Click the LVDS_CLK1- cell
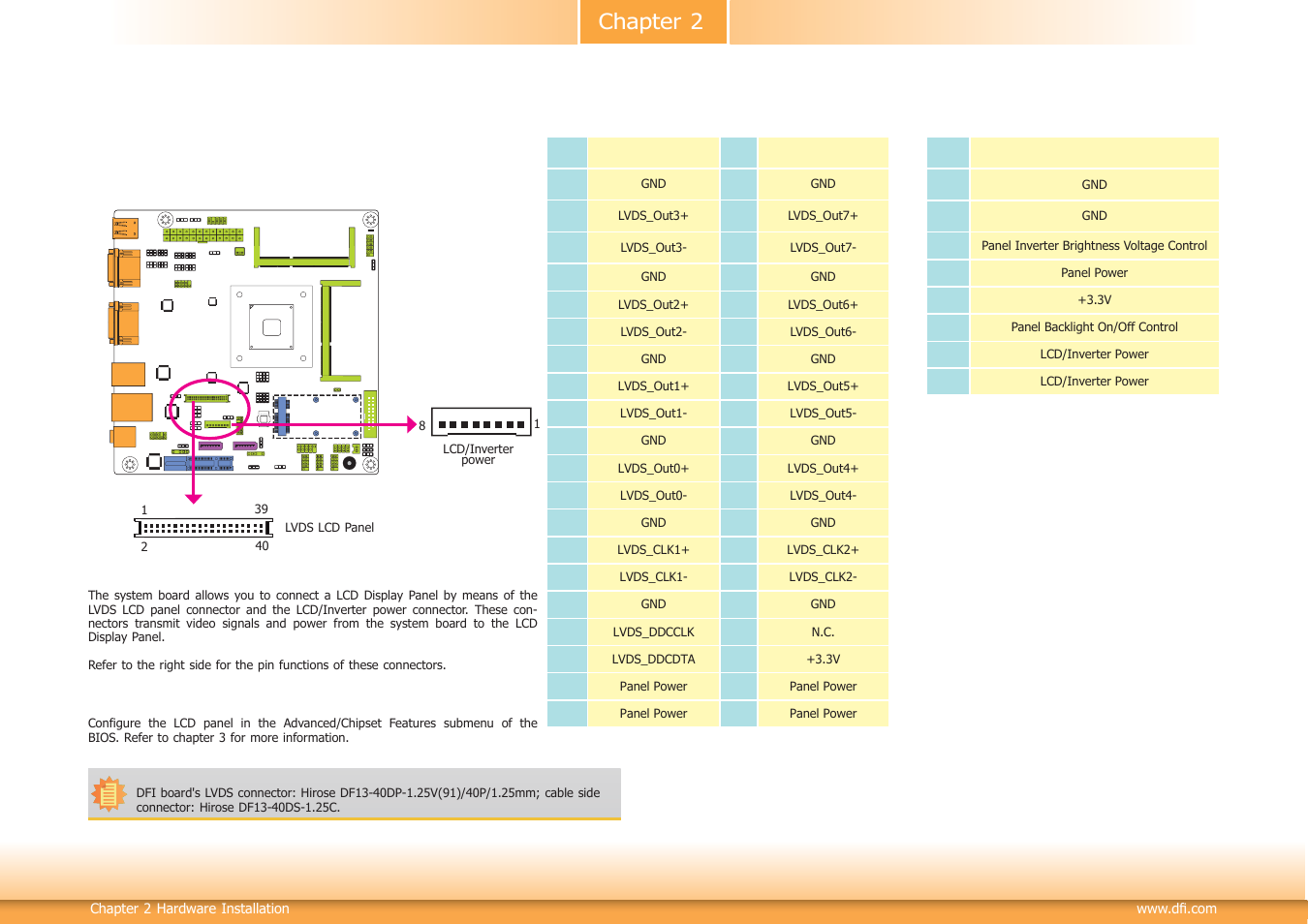Screen dimensions: 1308x924 click(x=653, y=577)
